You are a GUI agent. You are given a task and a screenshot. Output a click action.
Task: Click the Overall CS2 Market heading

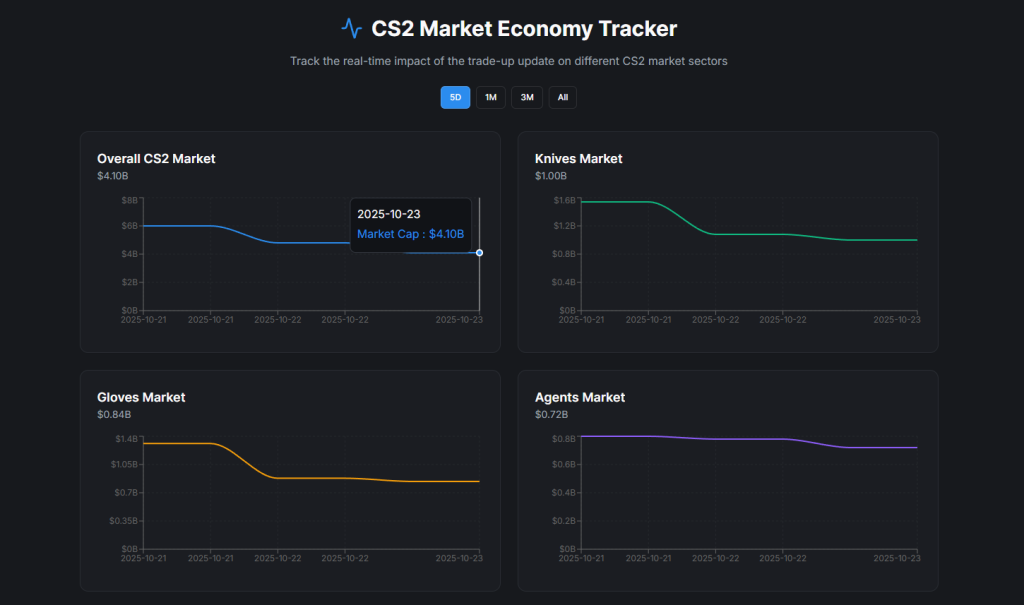coord(156,158)
